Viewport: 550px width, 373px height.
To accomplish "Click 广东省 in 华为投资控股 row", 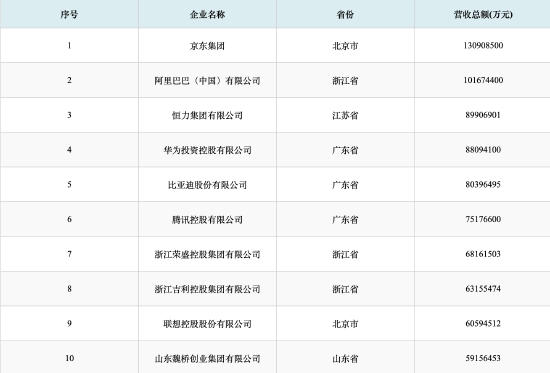I will coord(345,150).
